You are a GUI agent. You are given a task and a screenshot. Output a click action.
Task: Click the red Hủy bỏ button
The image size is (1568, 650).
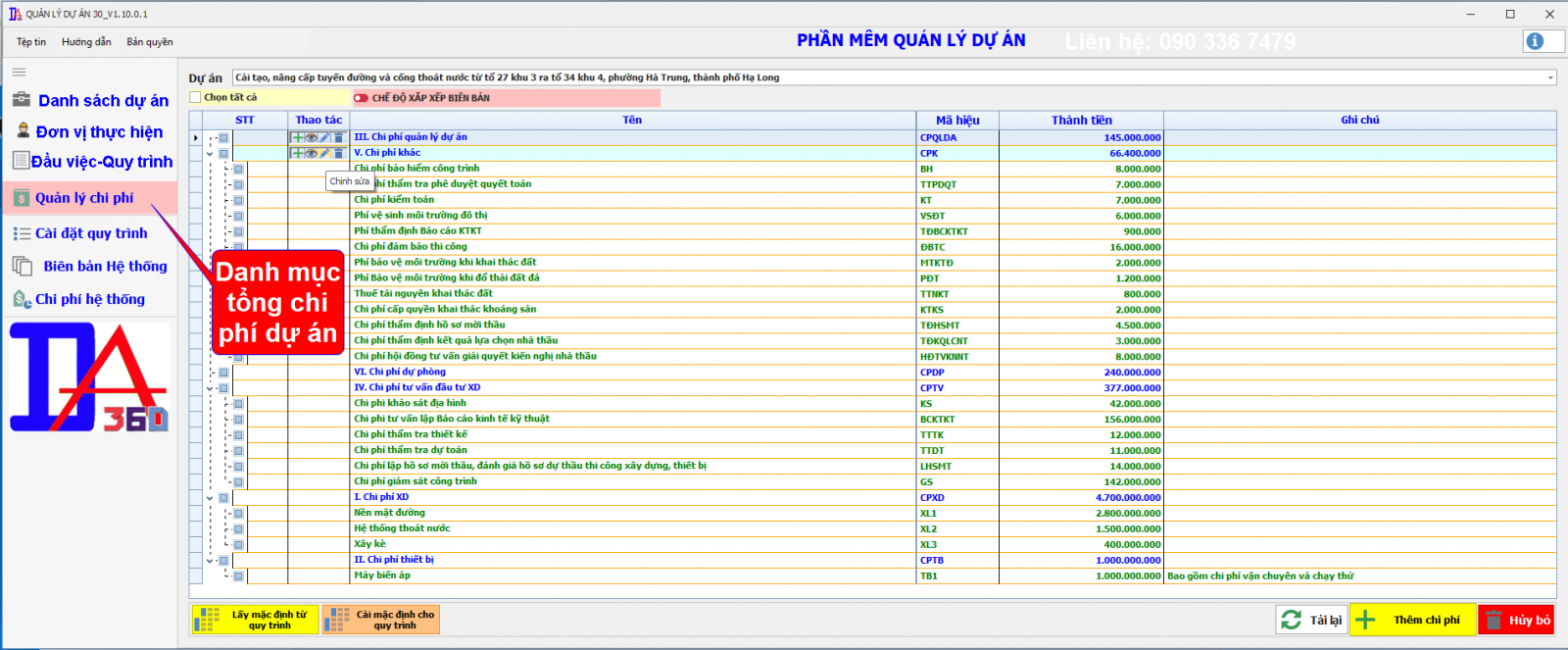pos(1517,620)
